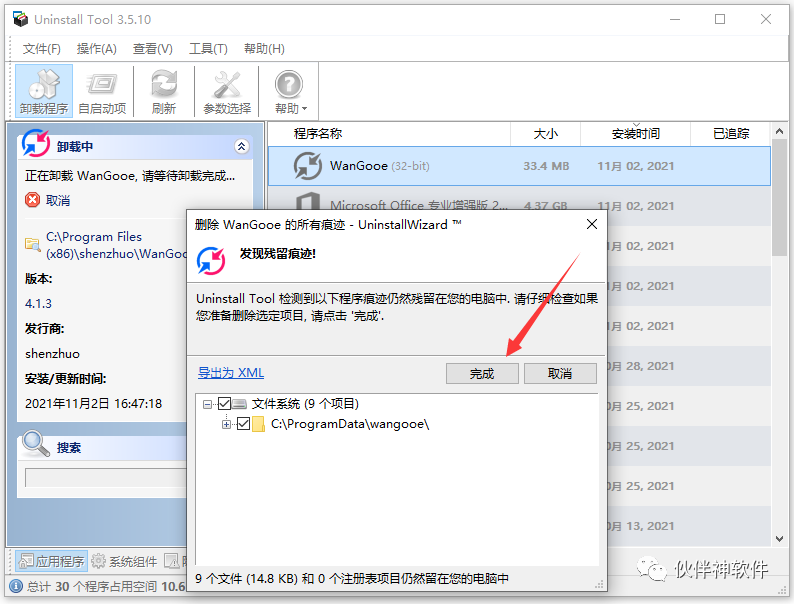Click the program list scrollbar up arrow
The width and height of the screenshot is (794, 604).
[779, 131]
